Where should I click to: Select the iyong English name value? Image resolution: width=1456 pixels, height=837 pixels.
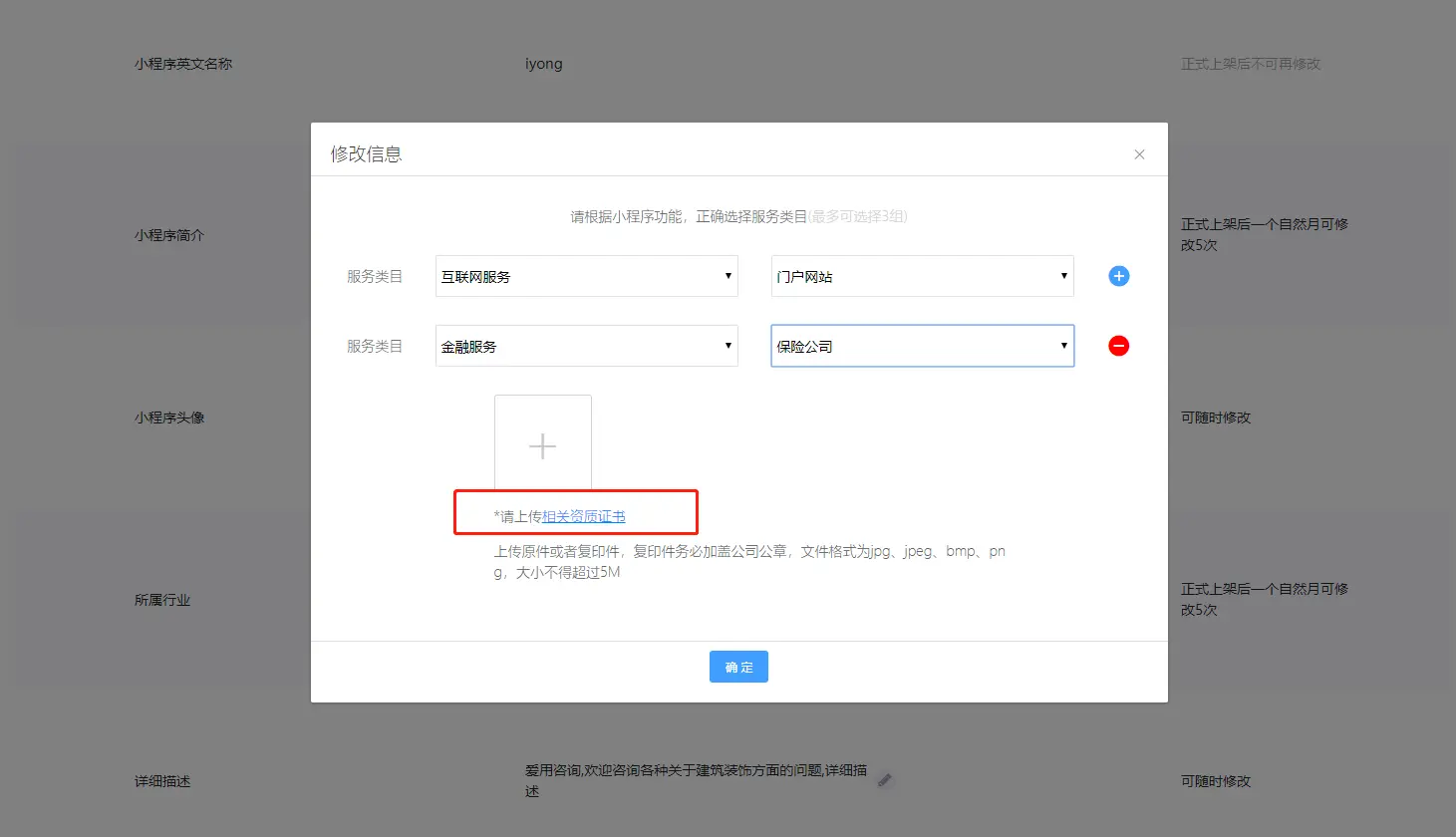pos(543,64)
